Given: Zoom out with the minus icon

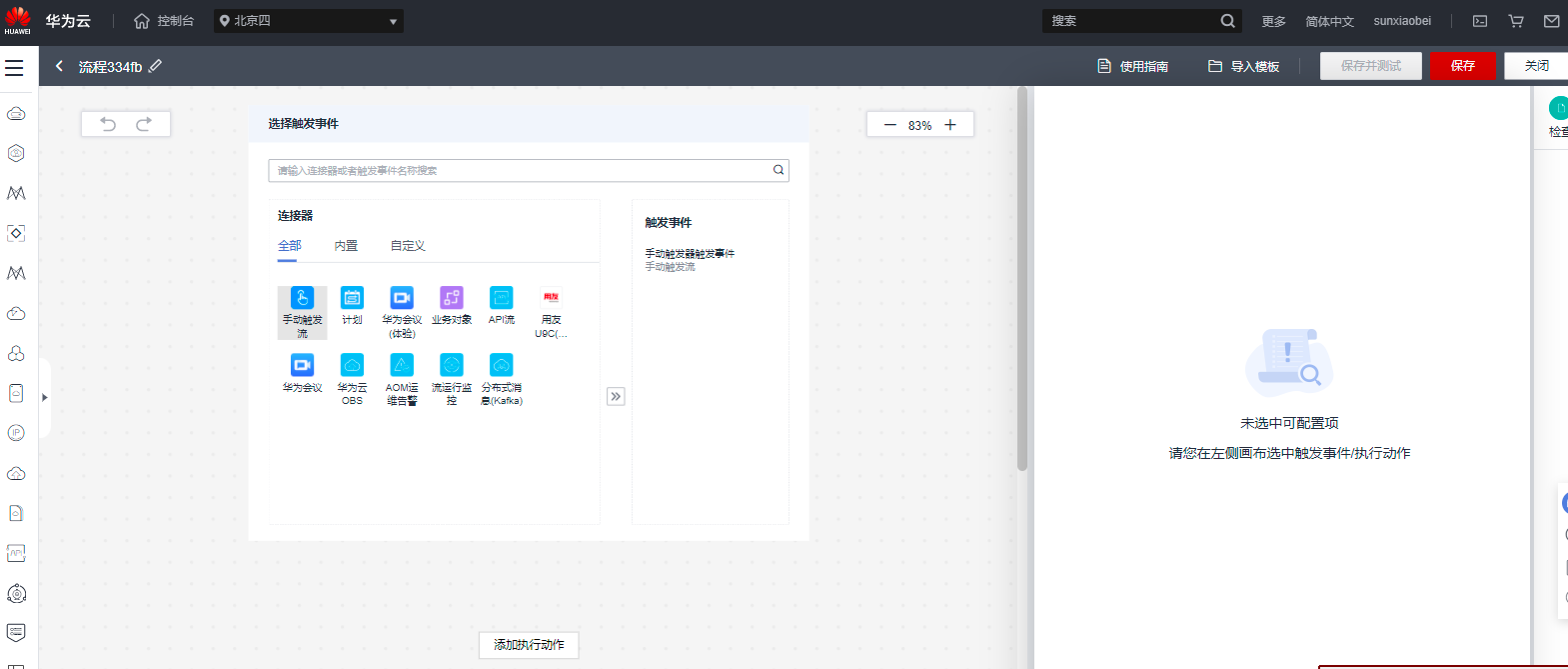Looking at the screenshot, I should tap(890, 125).
